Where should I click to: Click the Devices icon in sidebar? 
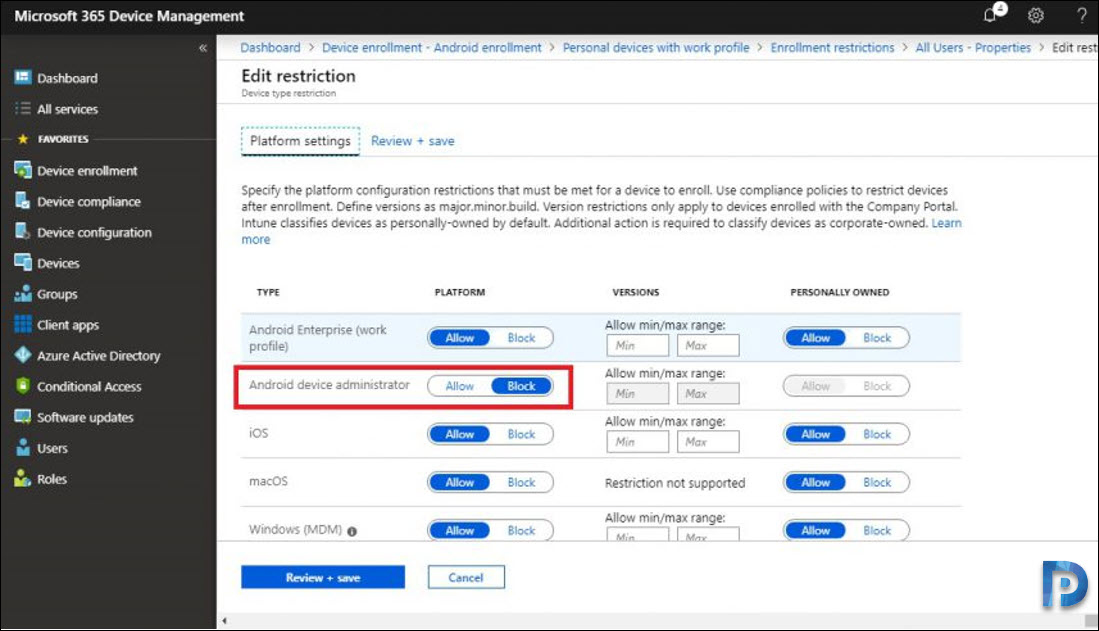[22, 263]
